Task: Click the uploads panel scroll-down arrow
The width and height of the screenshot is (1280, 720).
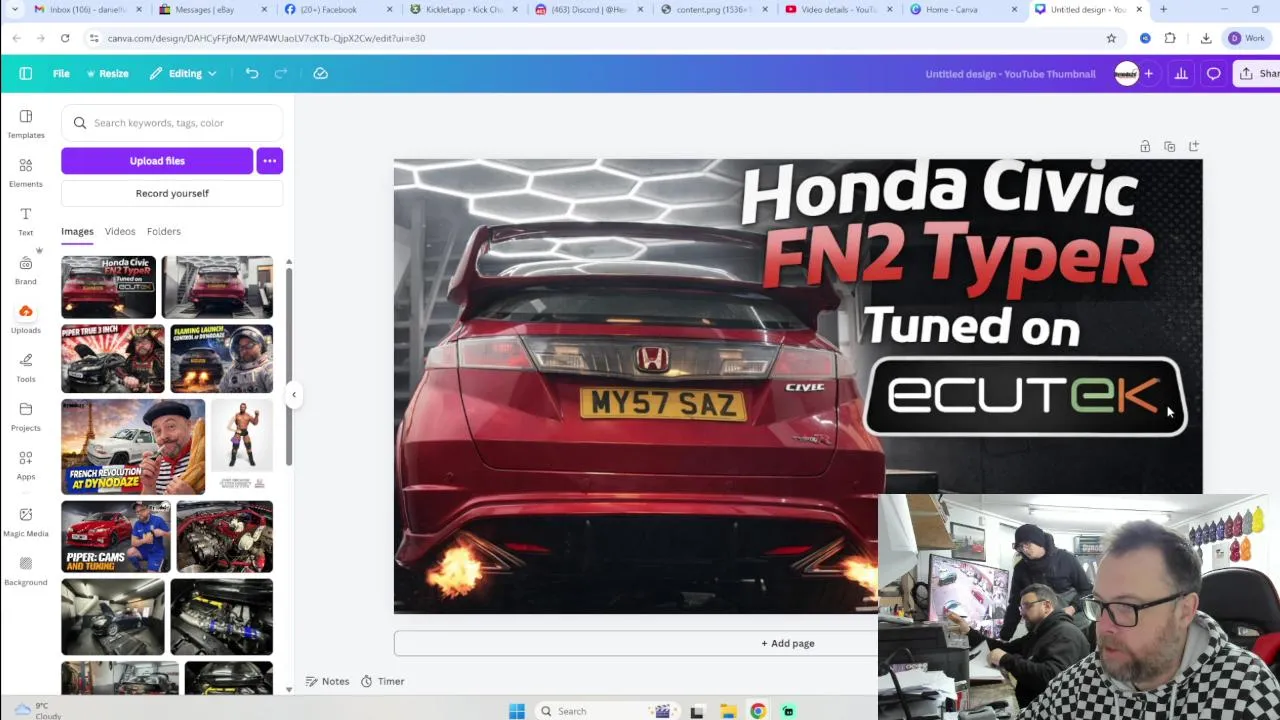Action: click(289, 689)
